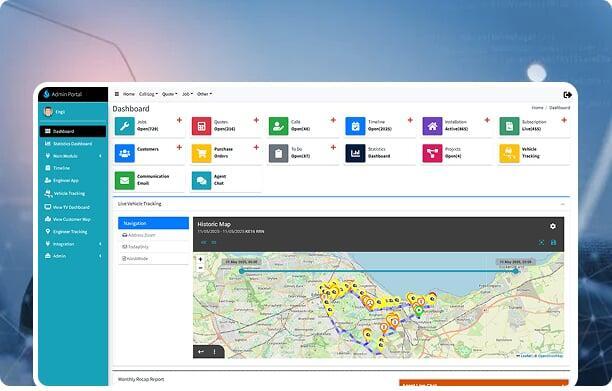Screen dimensions: 612x391
Task: Expand the Quote dropdown in navbar
Action: coord(169,94)
